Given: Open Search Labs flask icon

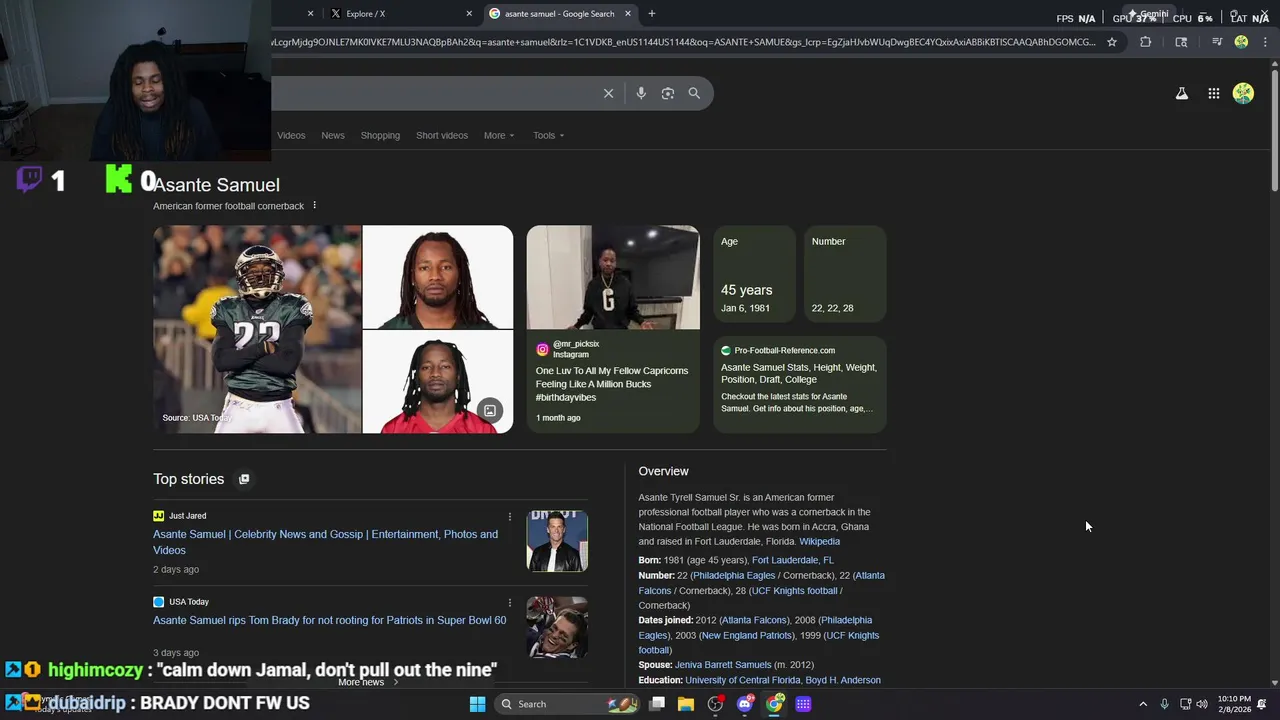Looking at the screenshot, I should (1182, 93).
